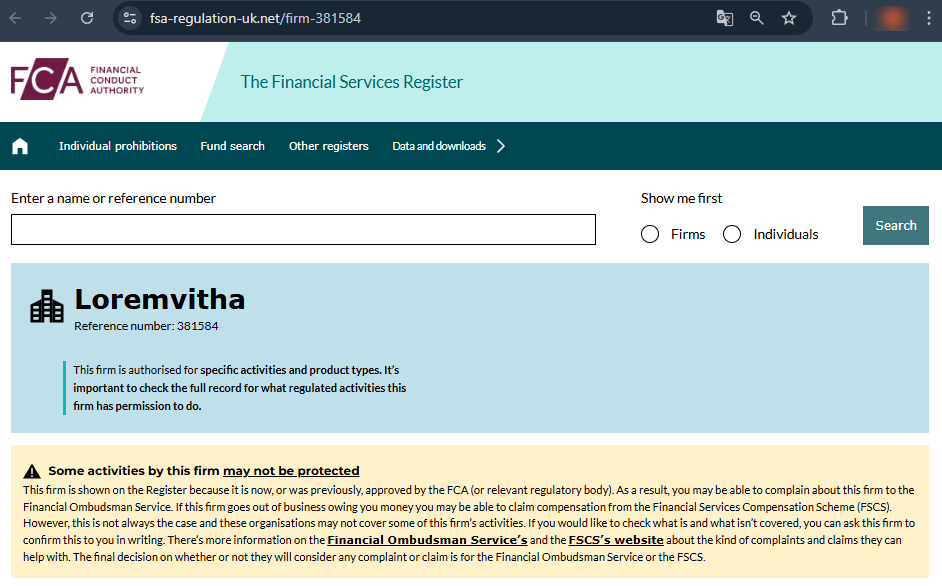The image size is (942, 586).
Task: Click the Search button
Action: click(895, 225)
